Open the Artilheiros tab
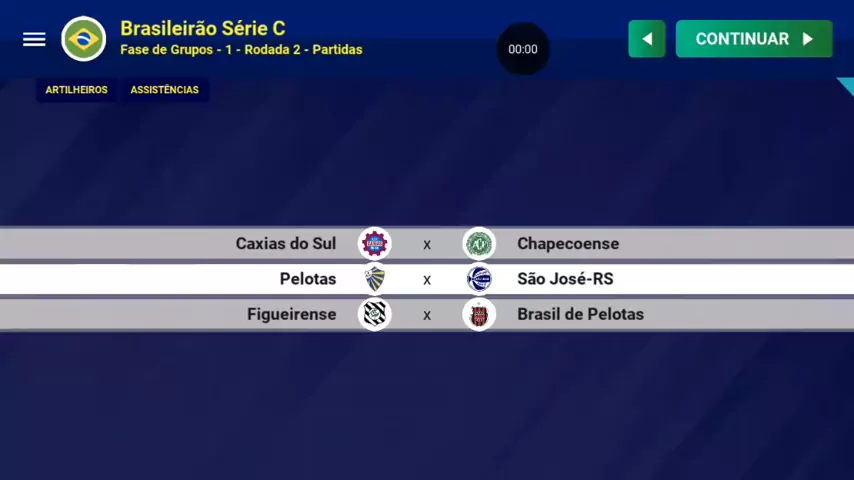Image resolution: width=854 pixels, height=480 pixels. coord(76,90)
